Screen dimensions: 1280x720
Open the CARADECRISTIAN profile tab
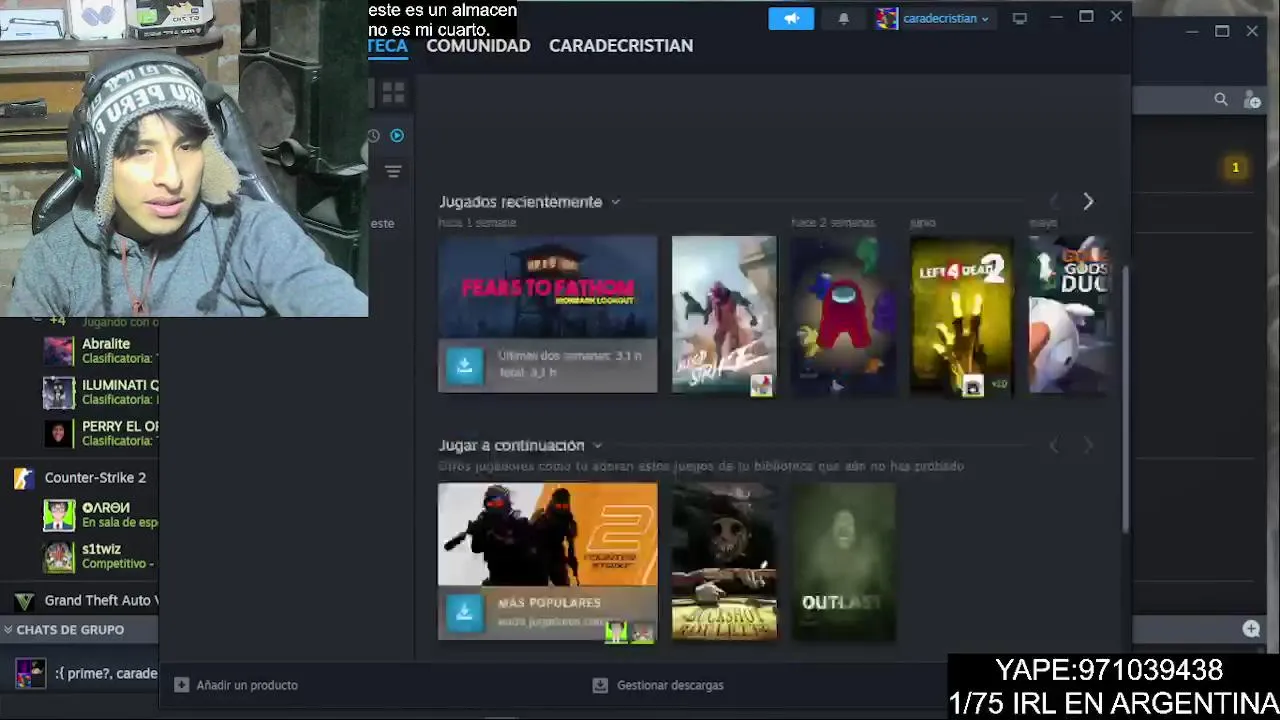click(621, 46)
